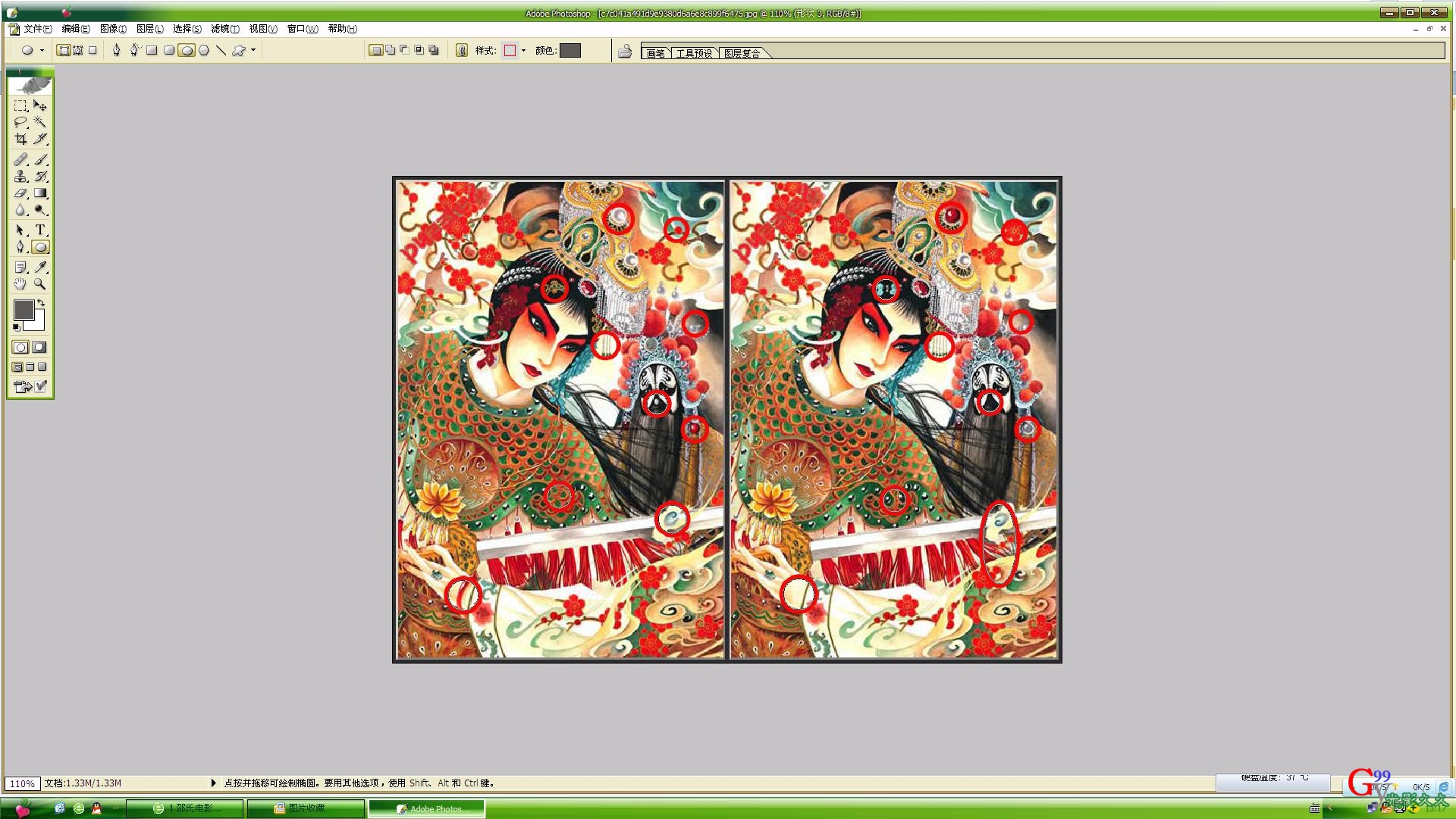Enable Shape Layers mode in options bar
Viewport: 1456px width, 819px height.
pyautogui.click(x=64, y=50)
